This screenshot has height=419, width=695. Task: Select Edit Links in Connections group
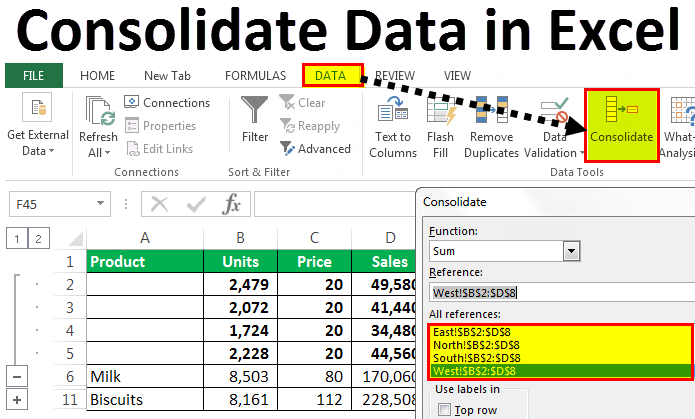click(159, 149)
